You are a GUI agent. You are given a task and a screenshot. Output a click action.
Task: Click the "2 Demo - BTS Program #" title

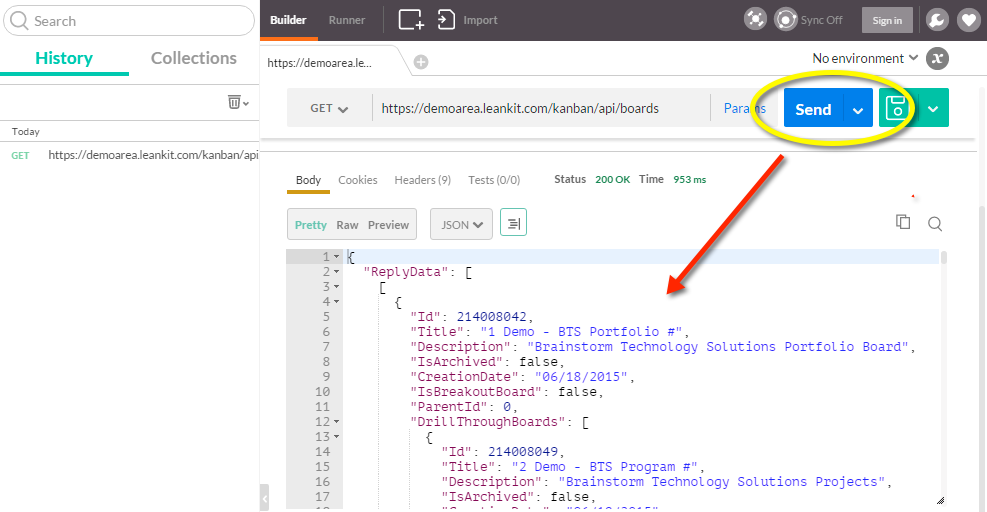[x=604, y=467]
